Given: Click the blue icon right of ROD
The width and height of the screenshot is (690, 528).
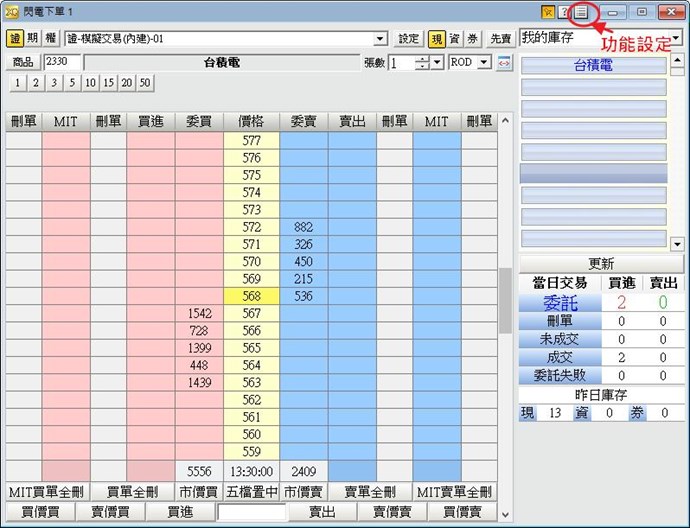Looking at the screenshot, I should coord(504,62).
